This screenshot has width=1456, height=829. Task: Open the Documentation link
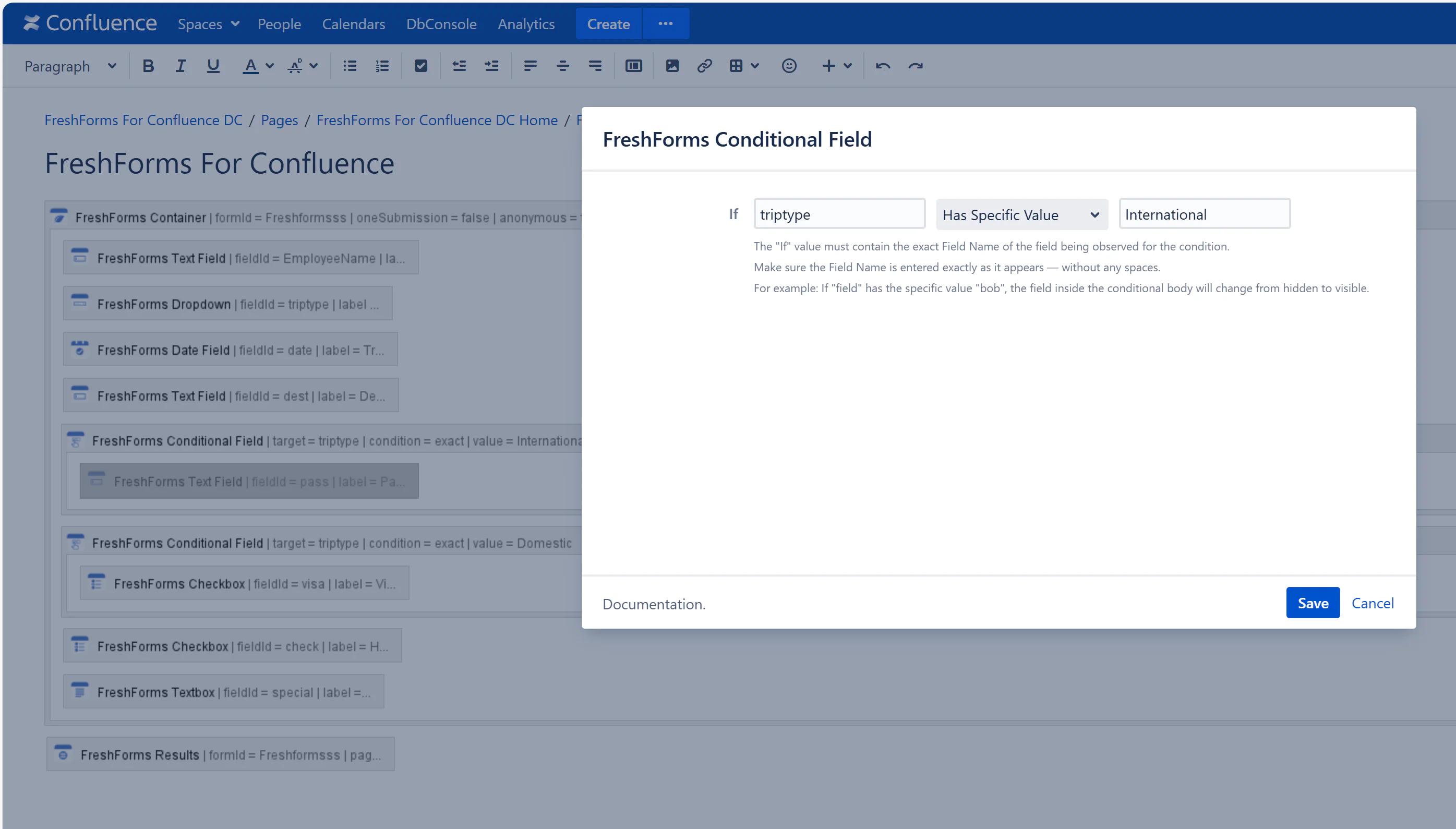tap(654, 604)
